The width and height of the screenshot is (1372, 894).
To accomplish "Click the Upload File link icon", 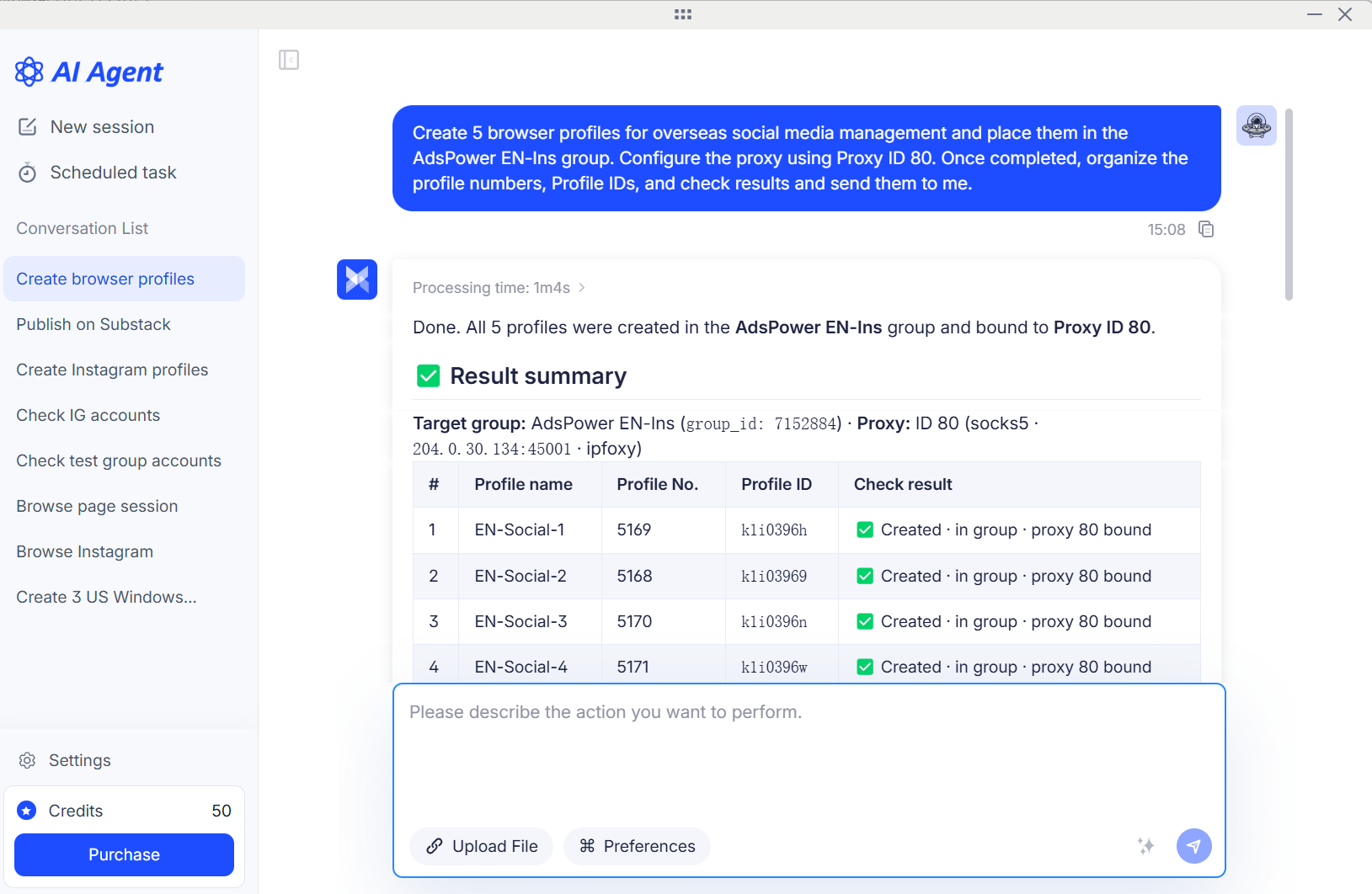I will 435,846.
